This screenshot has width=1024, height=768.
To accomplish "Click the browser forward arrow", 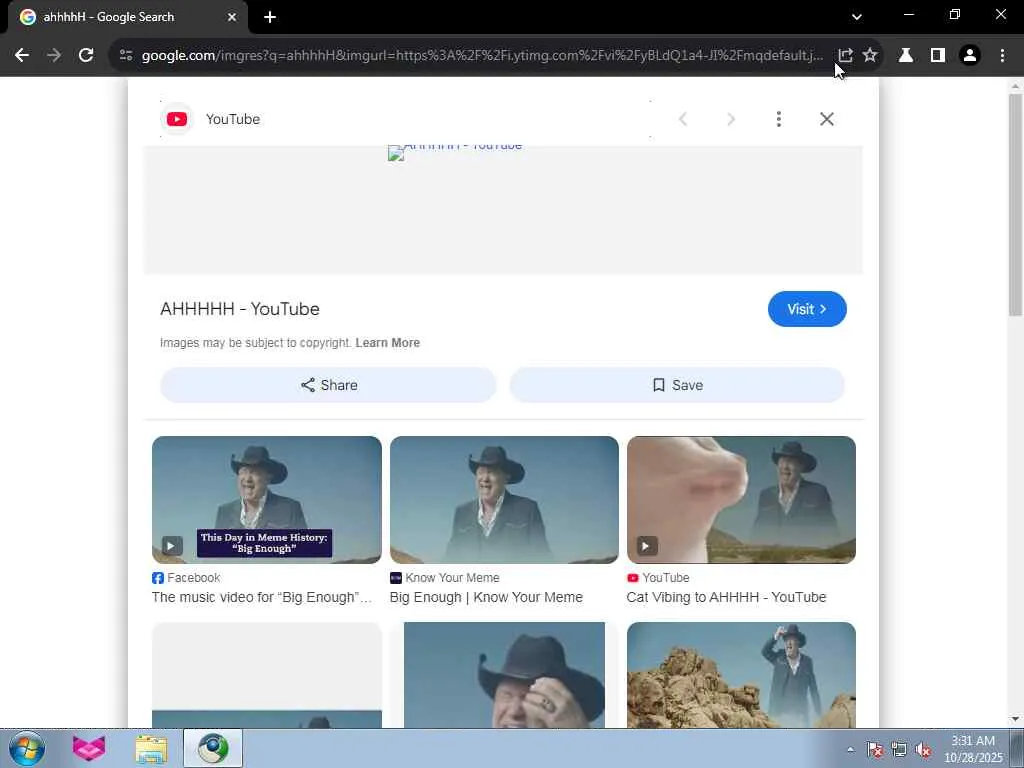I will pyautogui.click(x=54, y=55).
